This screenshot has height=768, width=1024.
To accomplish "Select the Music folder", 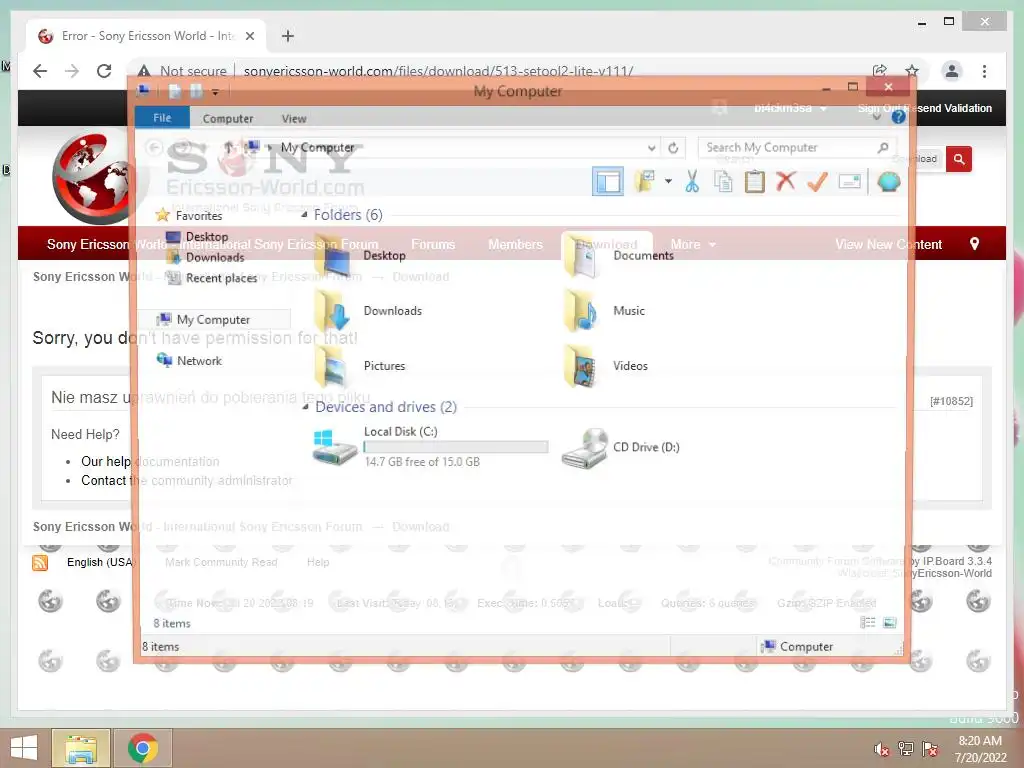I will tap(604, 311).
